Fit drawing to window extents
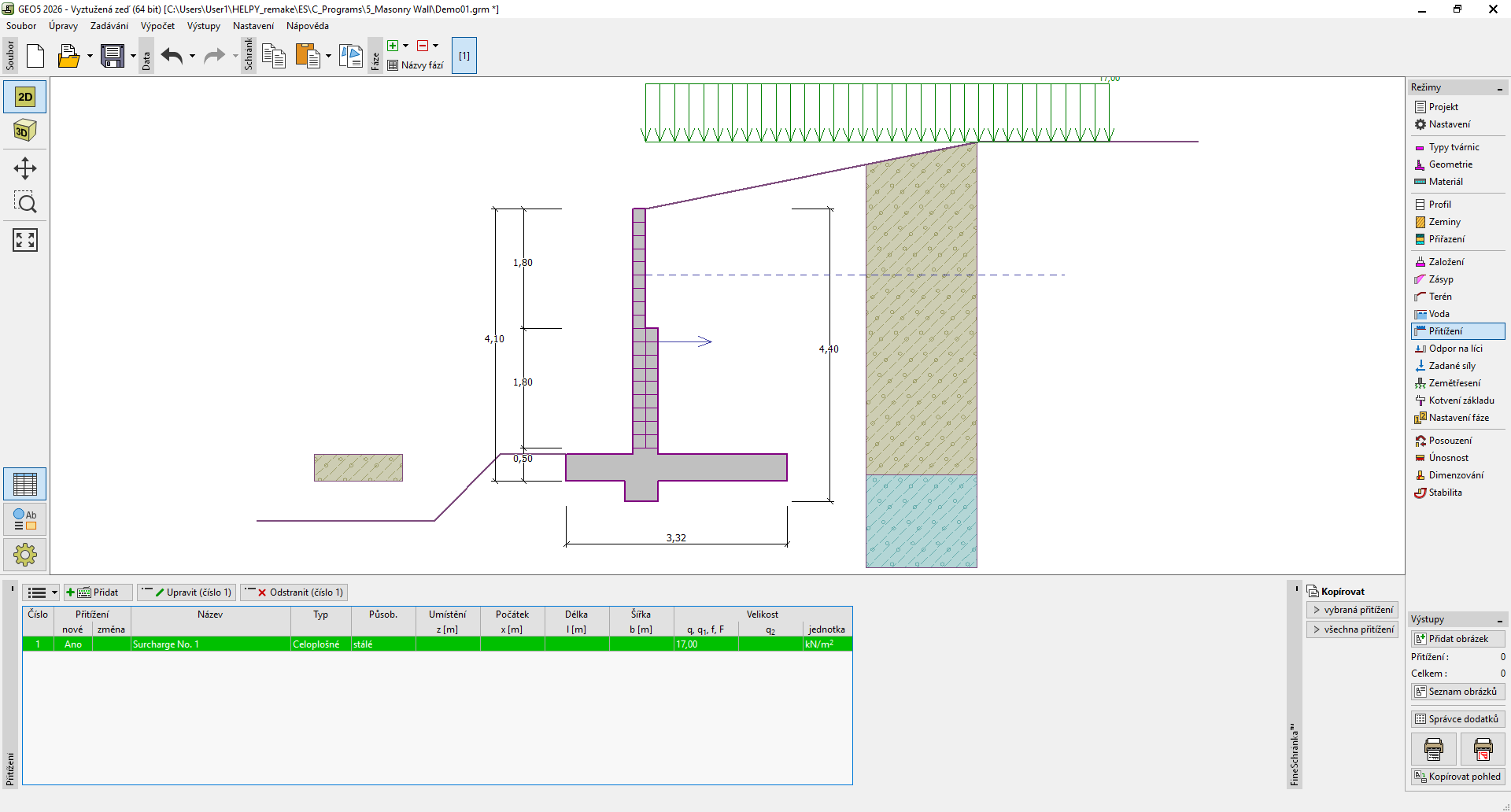1511x812 pixels. click(25, 240)
